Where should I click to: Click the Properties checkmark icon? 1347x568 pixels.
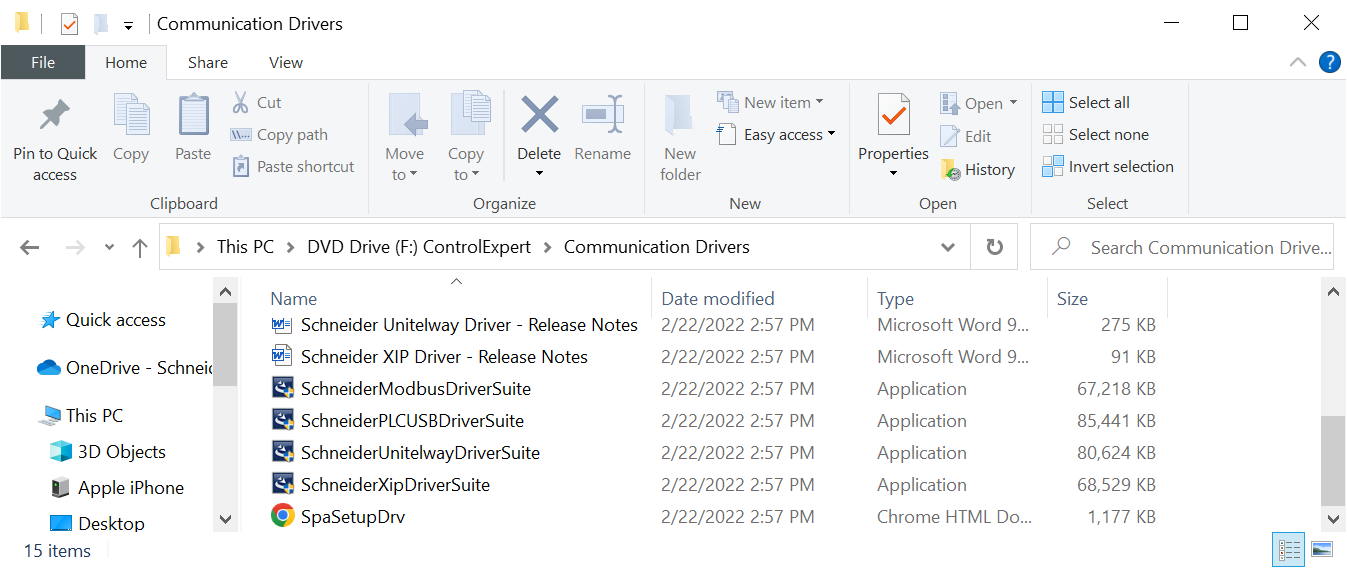point(893,114)
